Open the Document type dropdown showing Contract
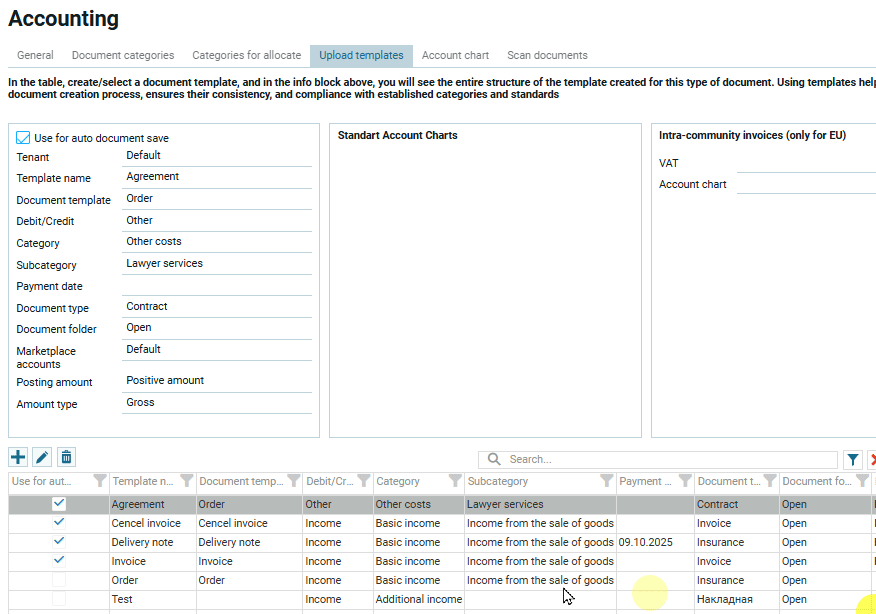Image resolution: width=876 pixels, height=614 pixels. click(x=217, y=307)
